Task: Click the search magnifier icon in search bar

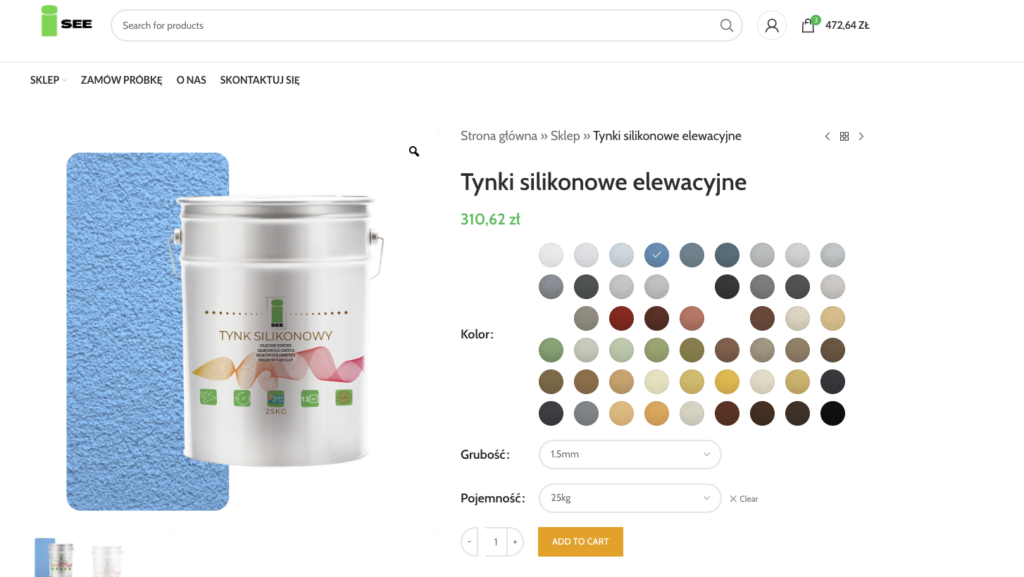Action: point(726,25)
